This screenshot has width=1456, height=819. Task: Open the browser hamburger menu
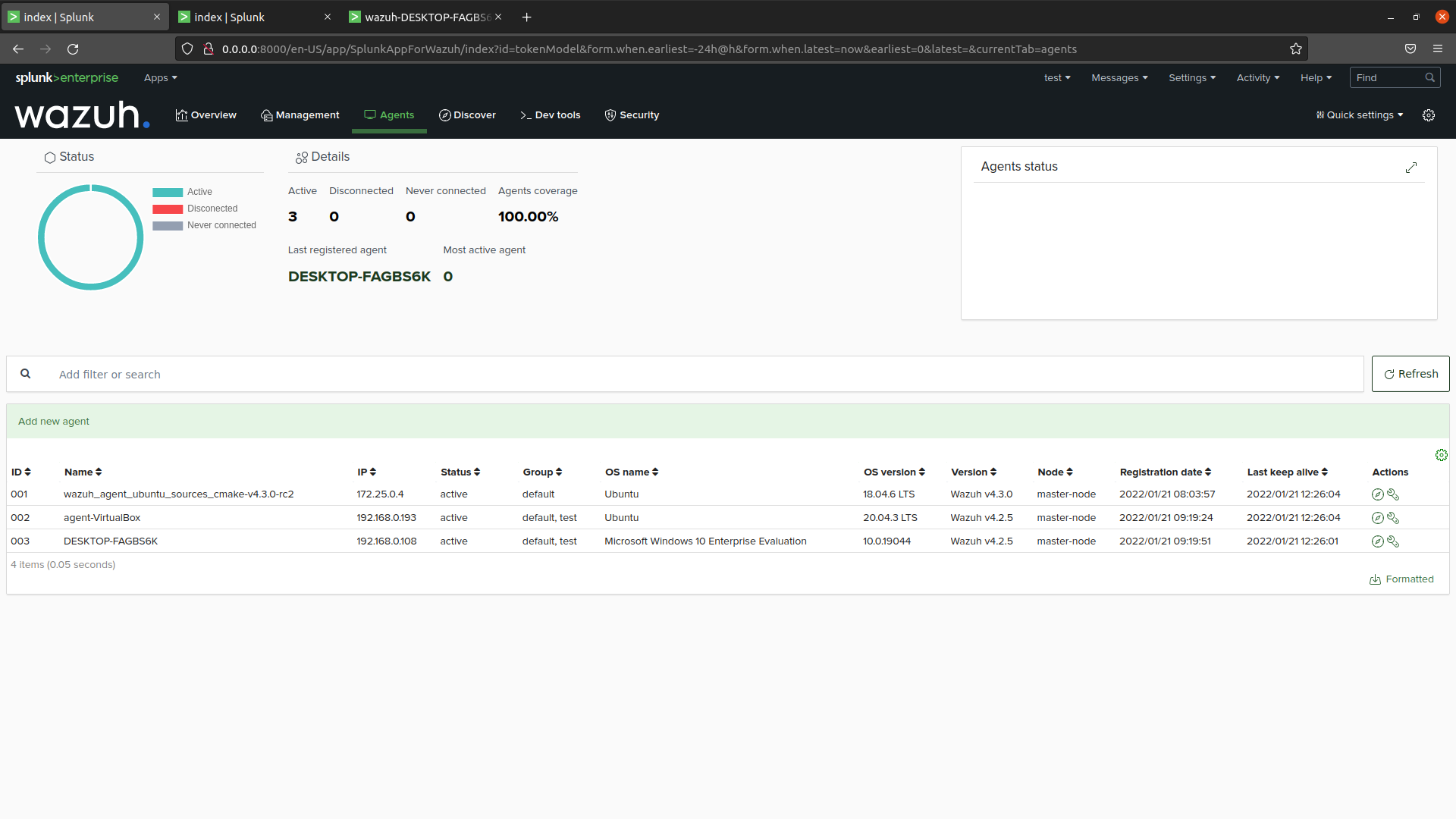(x=1438, y=49)
